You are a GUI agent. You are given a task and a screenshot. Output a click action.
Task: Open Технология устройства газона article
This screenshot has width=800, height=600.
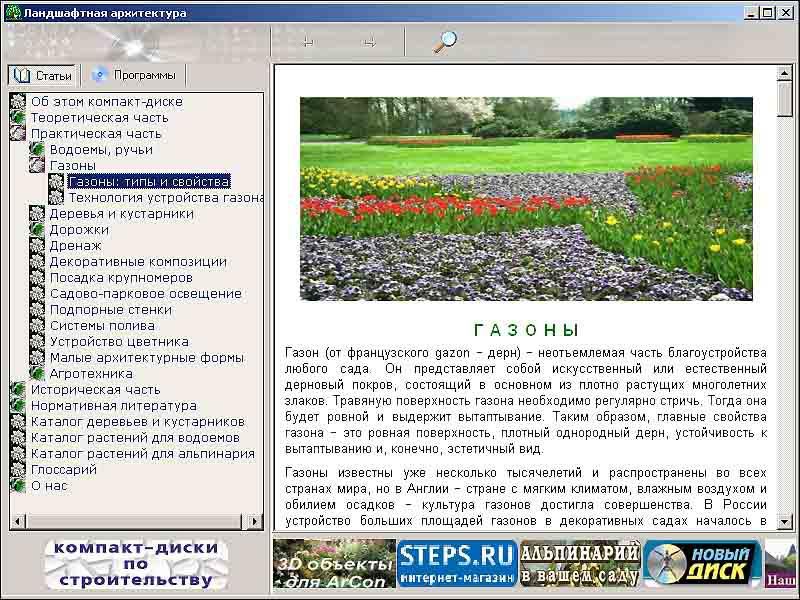[166, 198]
